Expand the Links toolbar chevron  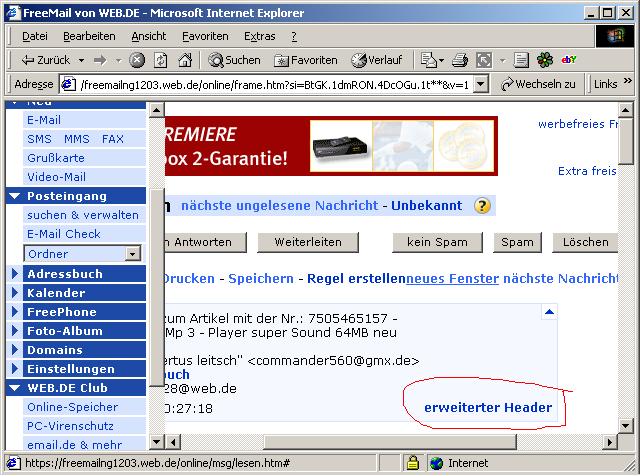(x=628, y=81)
